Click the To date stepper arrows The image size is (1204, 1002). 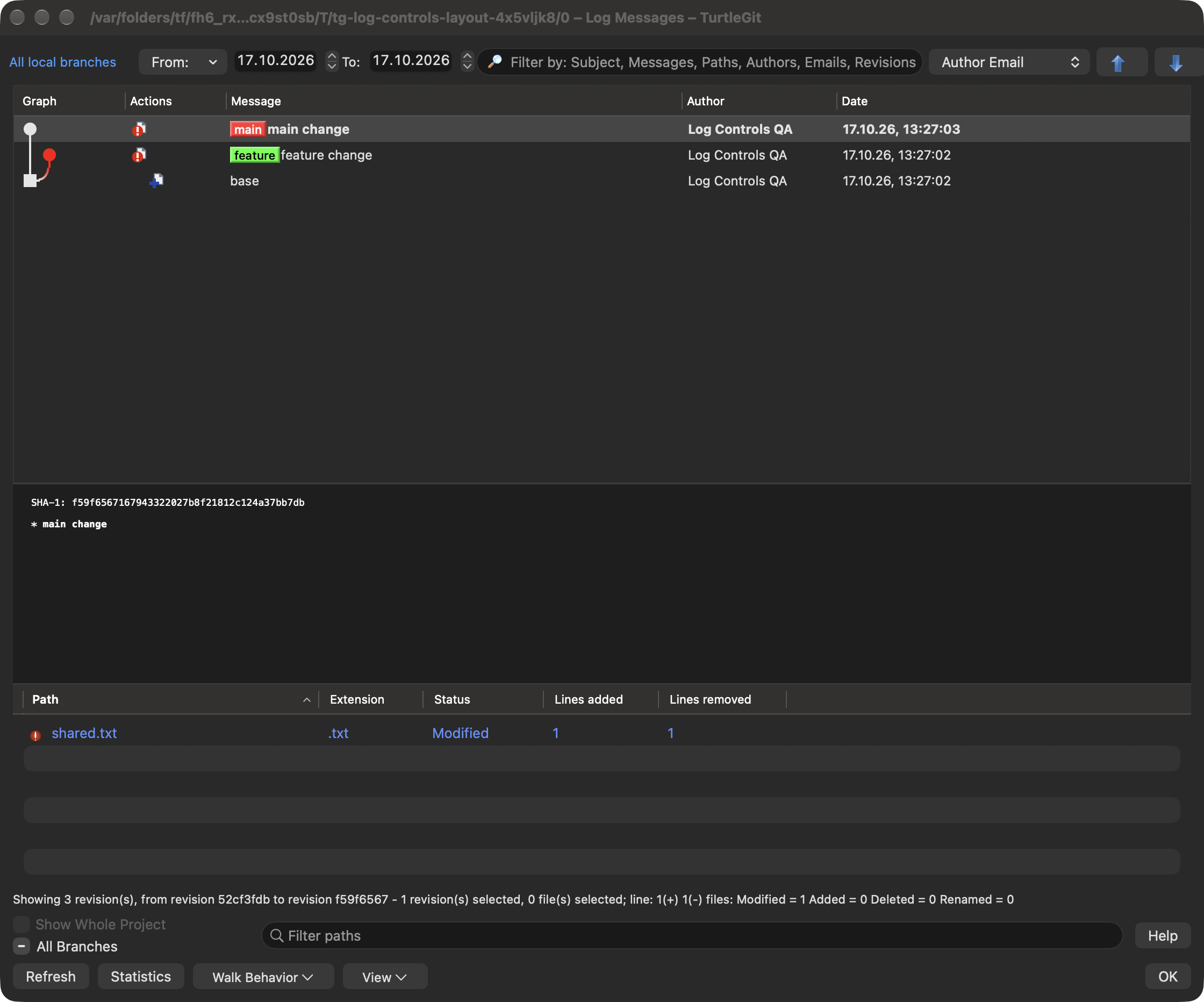(467, 61)
